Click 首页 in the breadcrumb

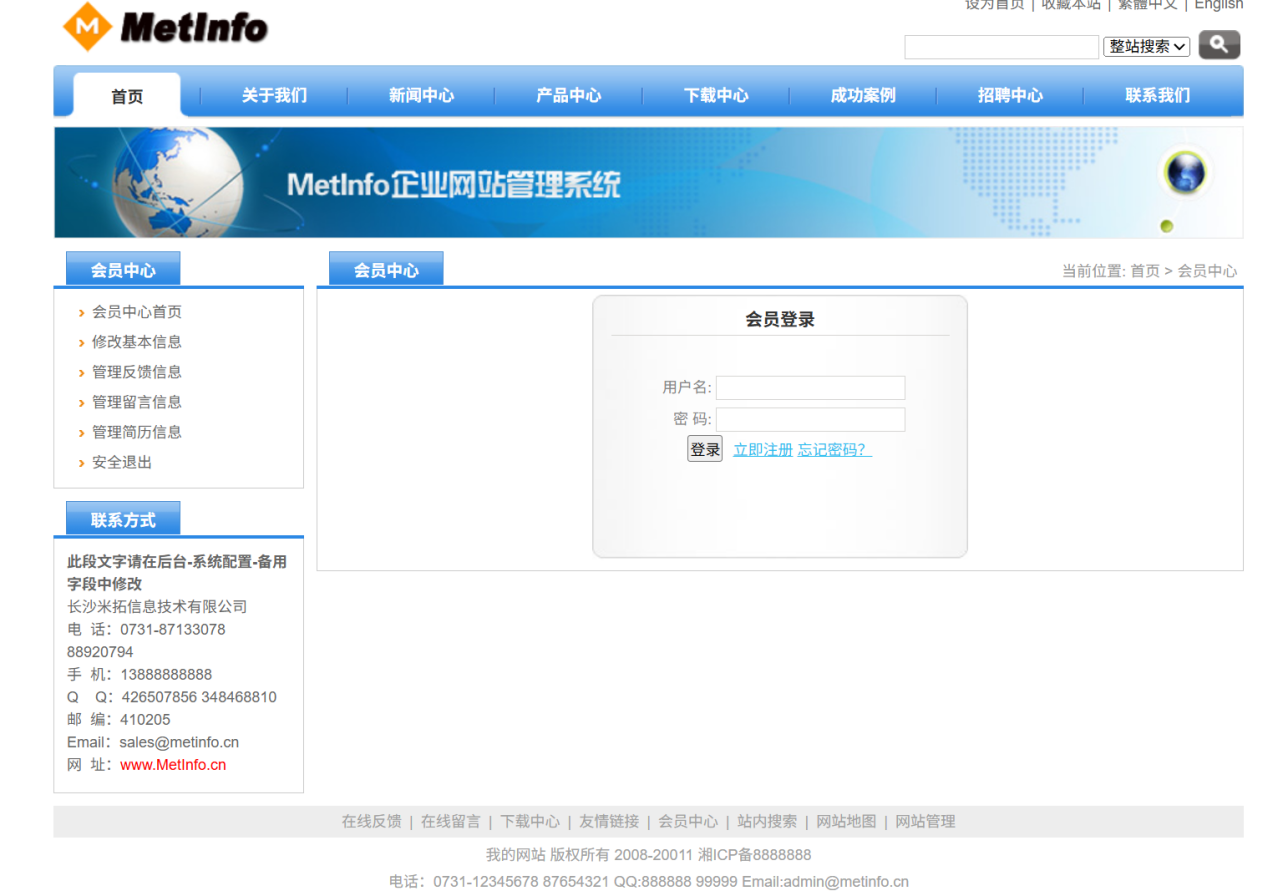point(1145,271)
